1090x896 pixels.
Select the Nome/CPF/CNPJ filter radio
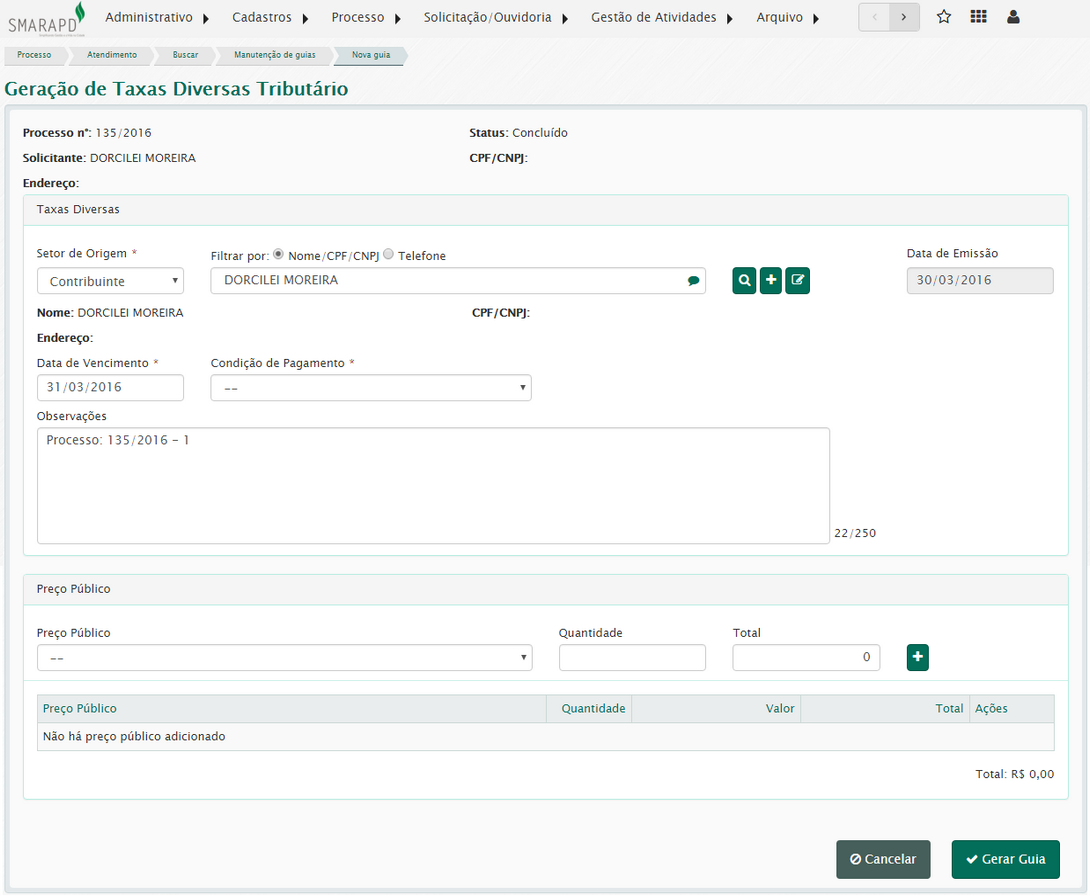click(x=278, y=254)
